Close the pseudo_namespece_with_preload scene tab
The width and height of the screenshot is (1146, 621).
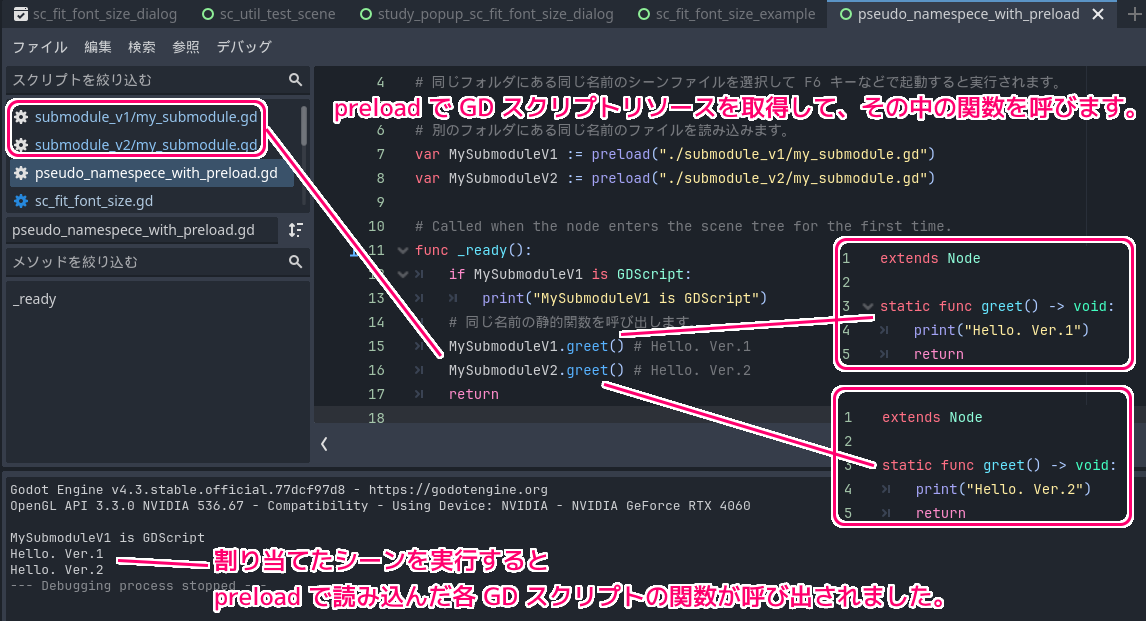tap(1100, 15)
